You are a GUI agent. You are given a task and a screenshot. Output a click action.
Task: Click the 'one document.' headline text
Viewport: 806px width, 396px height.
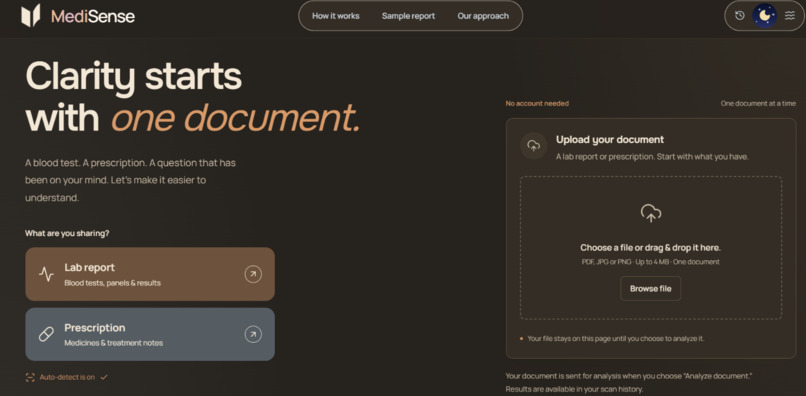coord(236,117)
